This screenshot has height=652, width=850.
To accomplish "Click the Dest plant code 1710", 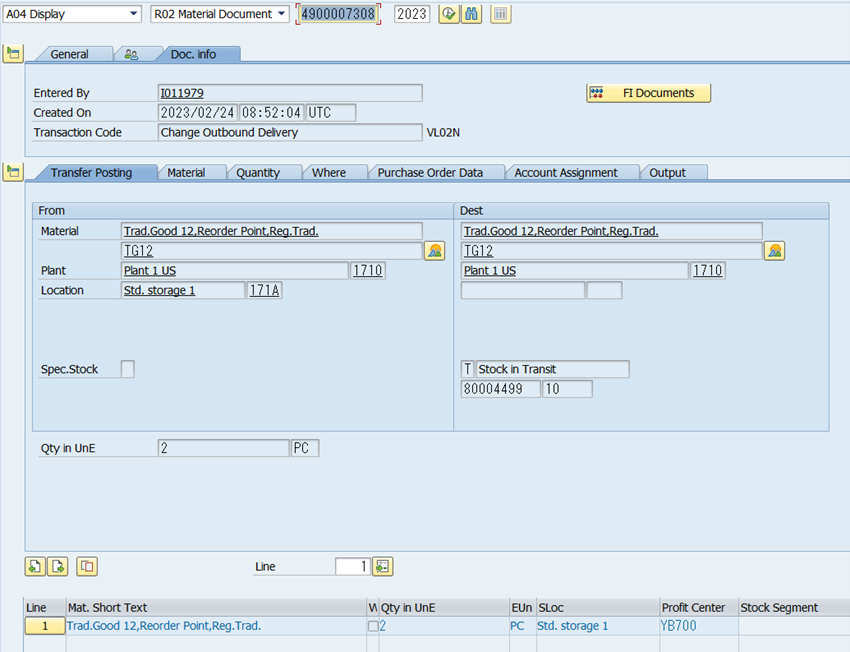I will tap(708, 270).
